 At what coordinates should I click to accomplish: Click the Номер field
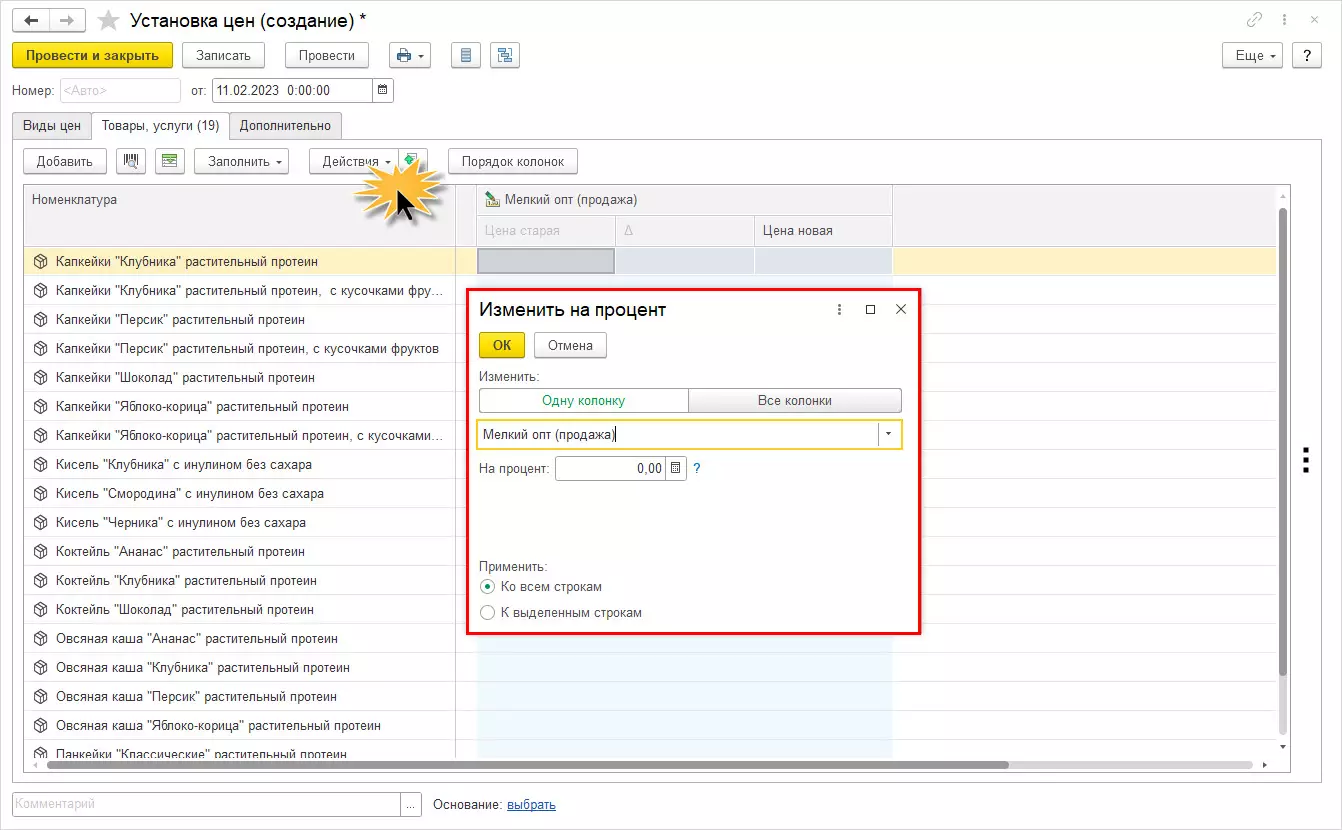tap(120, 90)
